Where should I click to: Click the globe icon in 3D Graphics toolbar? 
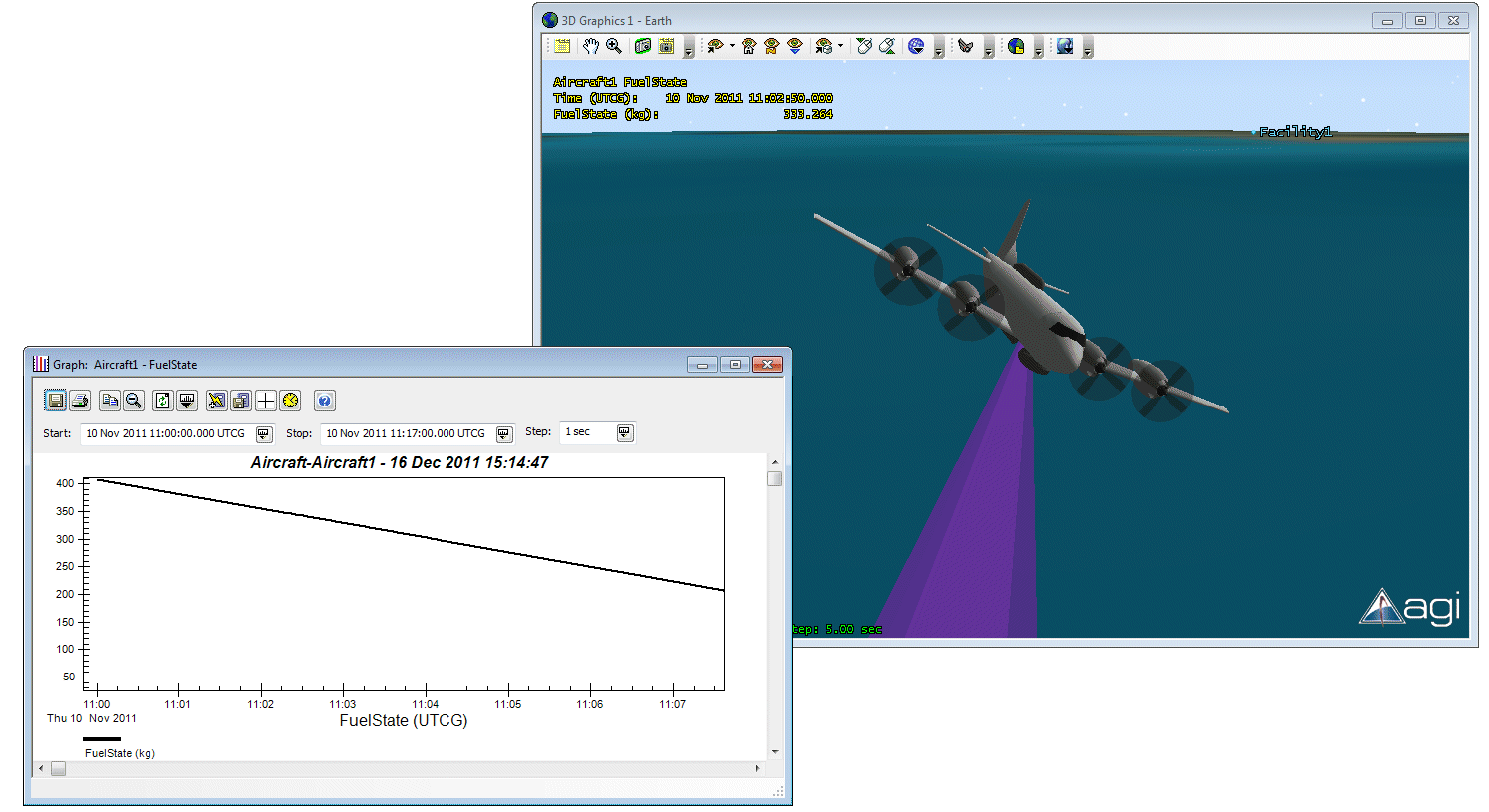tap(916, 46)
